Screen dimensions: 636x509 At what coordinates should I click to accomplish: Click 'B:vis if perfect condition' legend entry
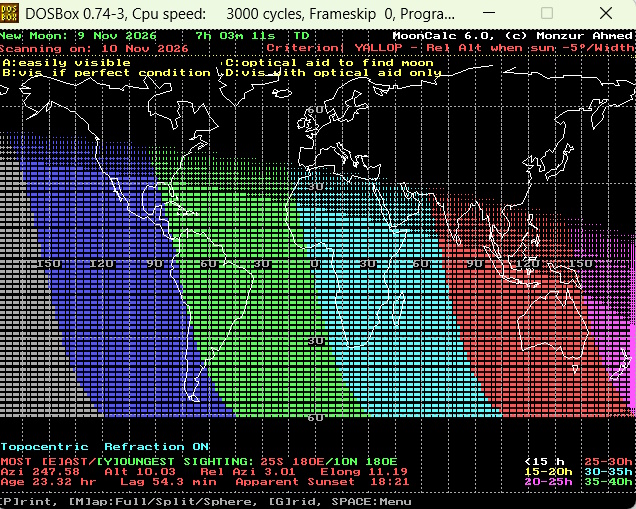pos(106,73)
